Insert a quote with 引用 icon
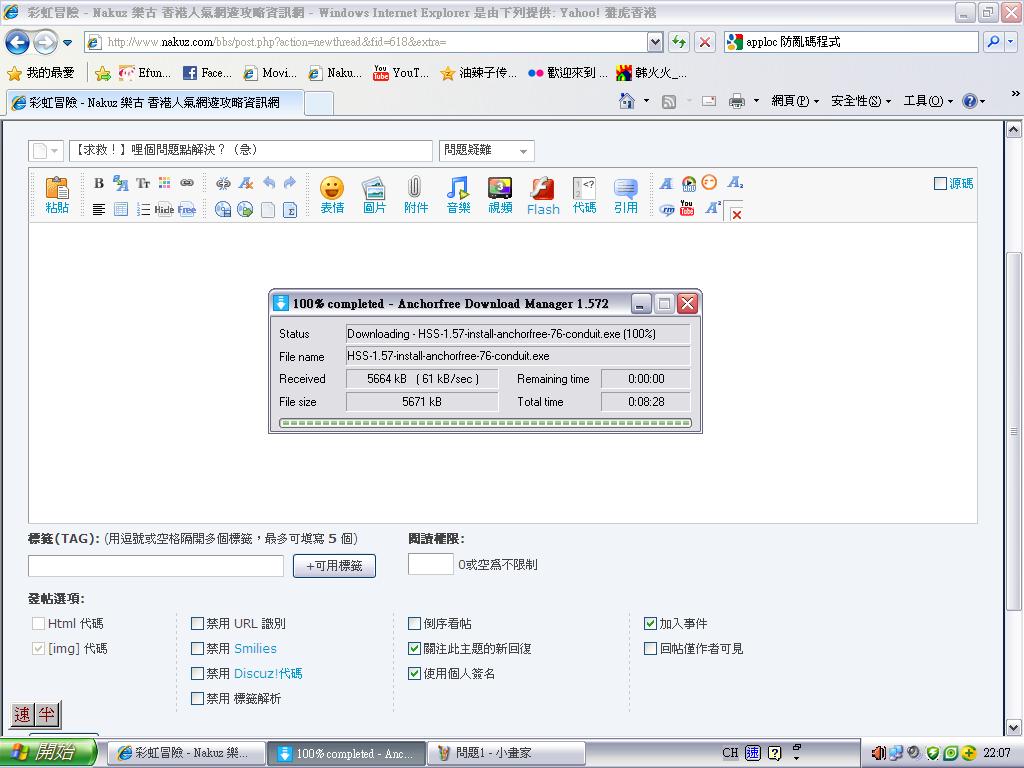Screen dimensions: 1024x768 (626, 194)
